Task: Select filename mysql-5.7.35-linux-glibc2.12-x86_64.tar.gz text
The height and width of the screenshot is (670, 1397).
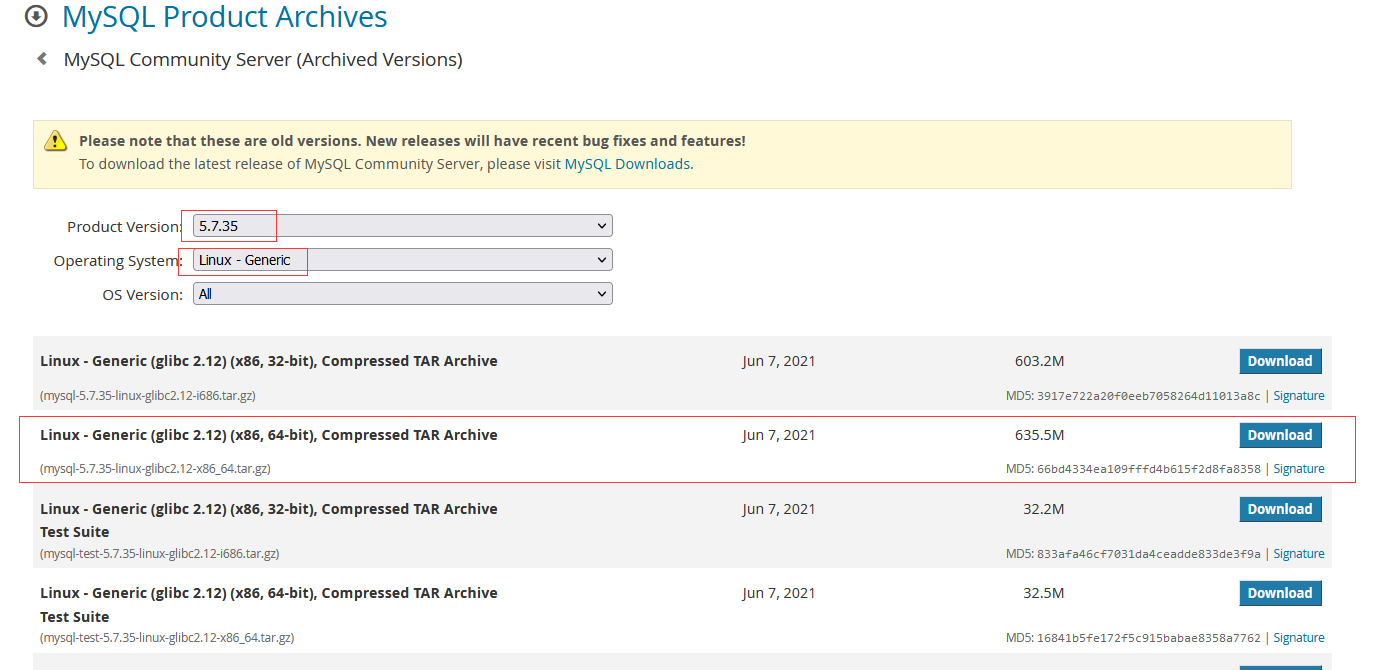Action: [155, 469]
